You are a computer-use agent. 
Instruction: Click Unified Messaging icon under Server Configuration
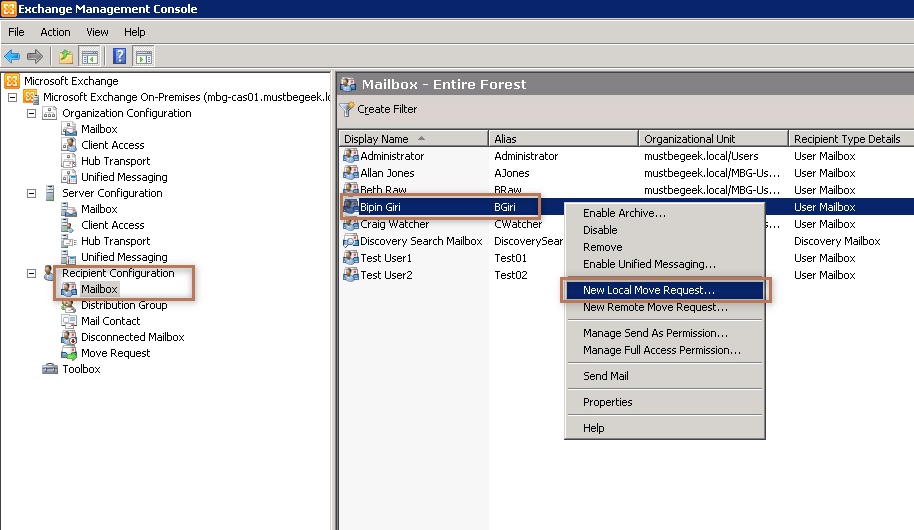[69, 257]
